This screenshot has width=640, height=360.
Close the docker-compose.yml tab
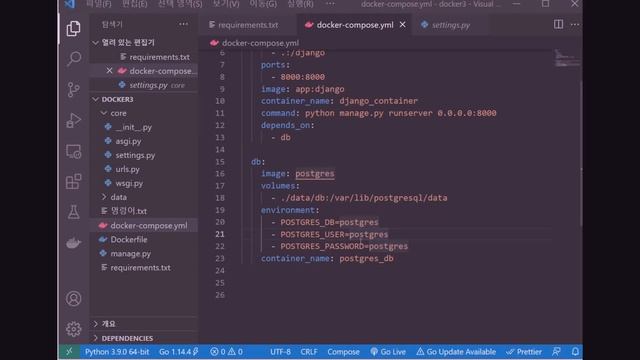[402, 25]
